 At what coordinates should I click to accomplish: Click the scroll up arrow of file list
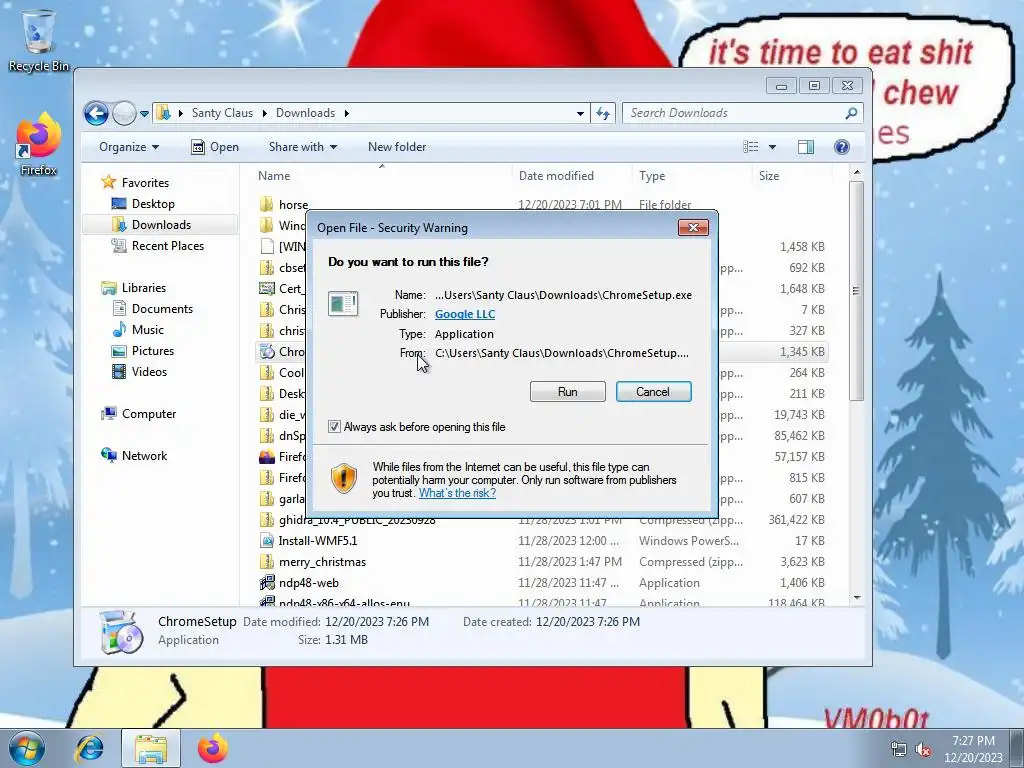pos(857,172)
